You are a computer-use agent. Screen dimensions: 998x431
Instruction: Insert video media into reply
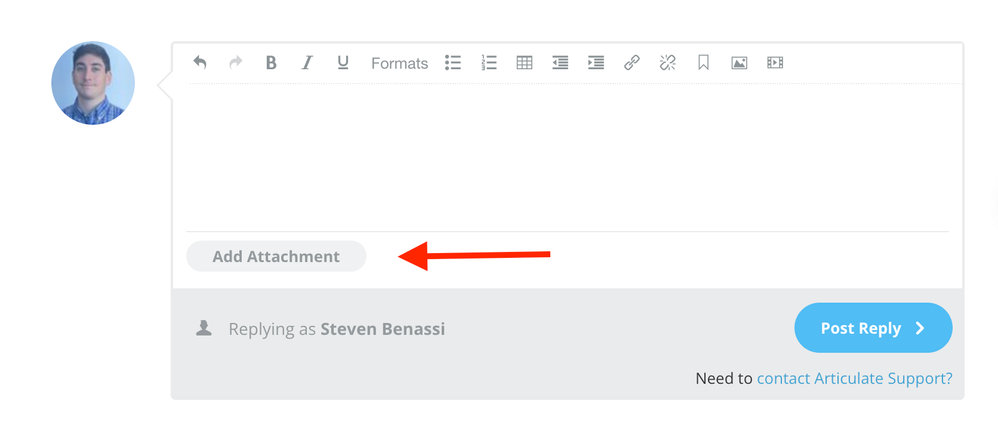coord(775,63)
